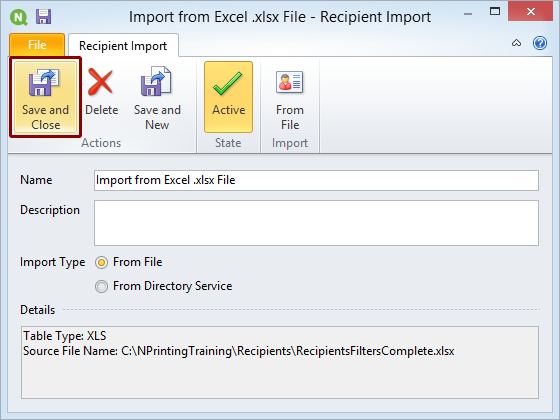Collapse the ribbon using the caret arrow
Viewport: 560px width, 420px height.
[x=516, y=43]
